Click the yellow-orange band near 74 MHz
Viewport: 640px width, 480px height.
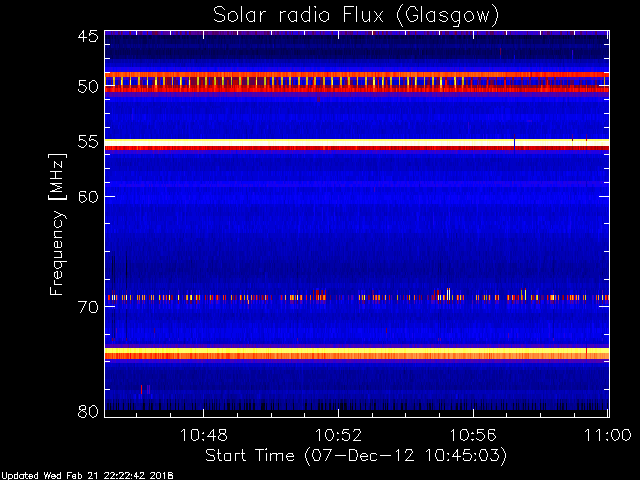357,353
